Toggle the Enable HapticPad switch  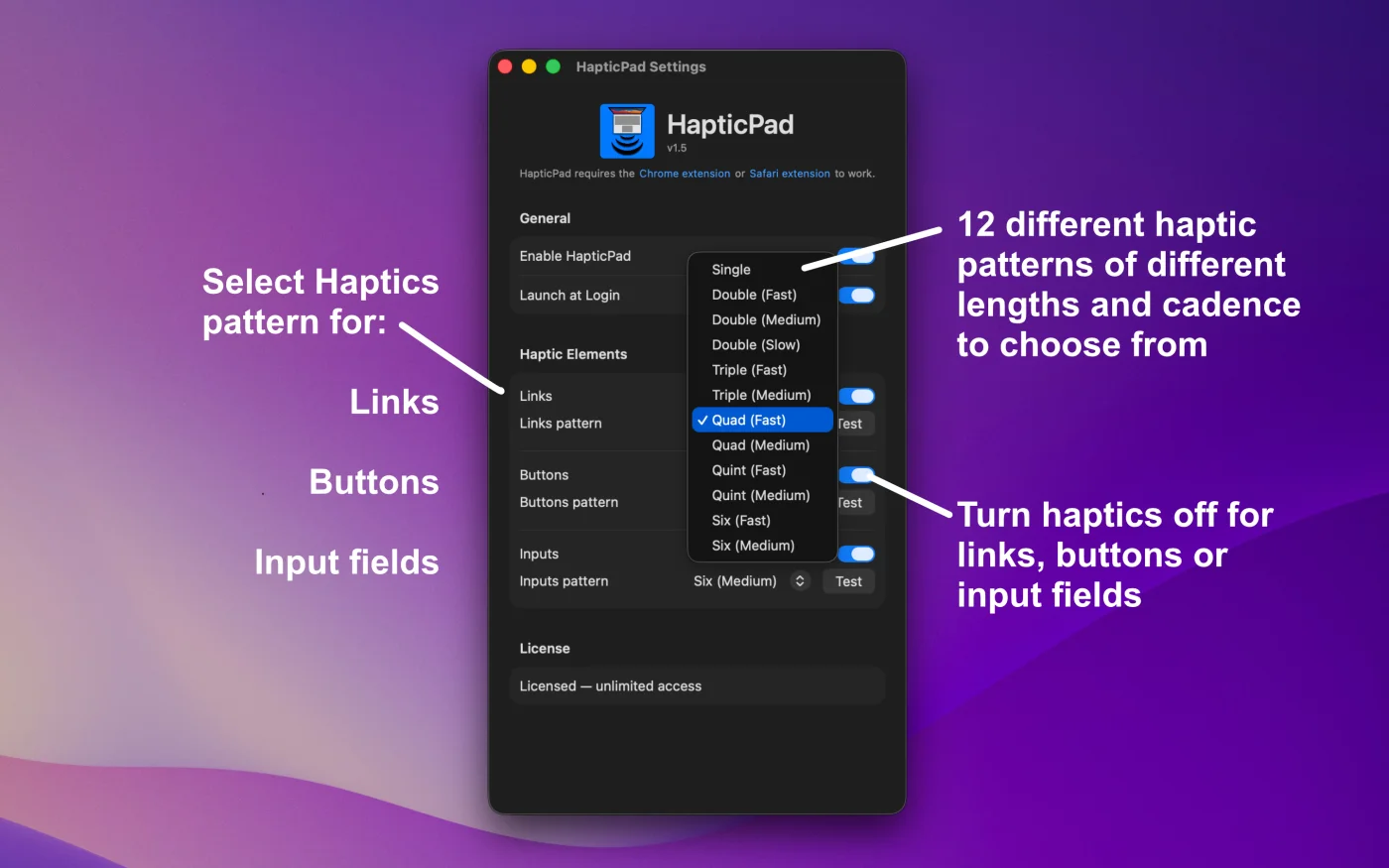click(x=857, y=256)
